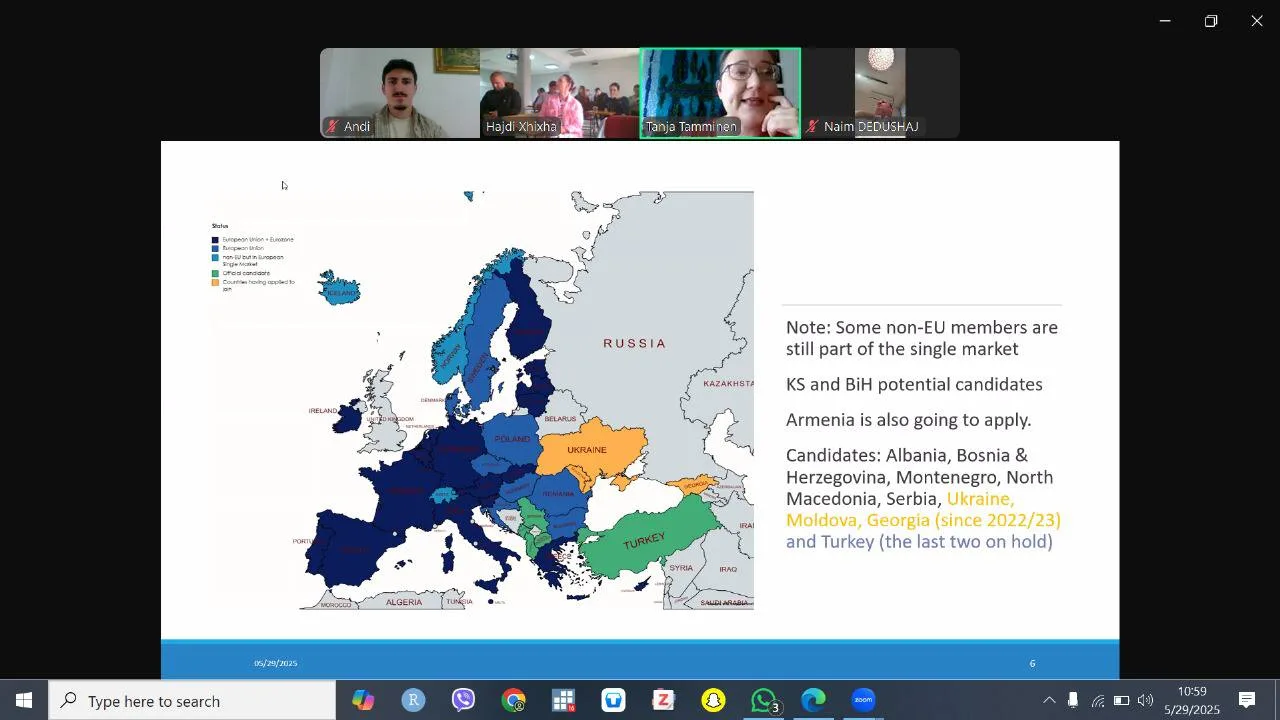Select Hajdi Xhixha's video tile
This screenshot has height=720, width=1280.
(x=559, y=92)
